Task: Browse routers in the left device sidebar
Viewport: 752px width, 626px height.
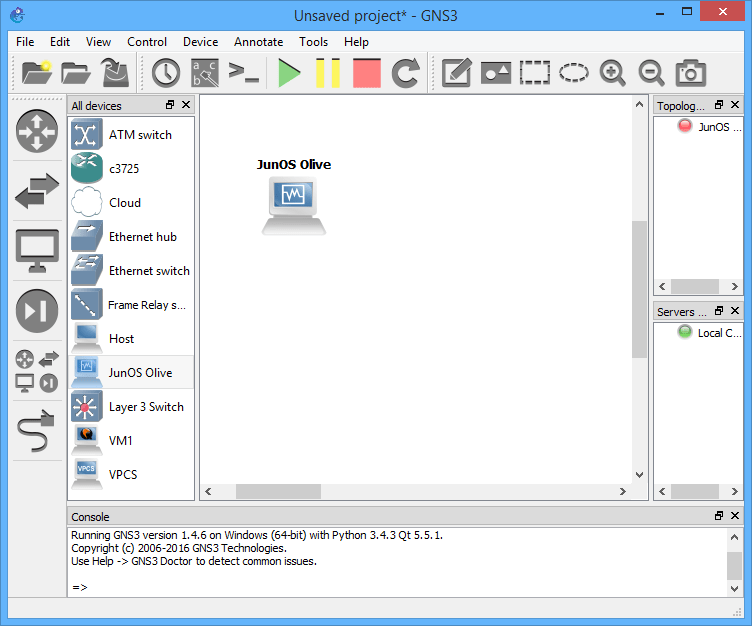Action: pos(37,132)
